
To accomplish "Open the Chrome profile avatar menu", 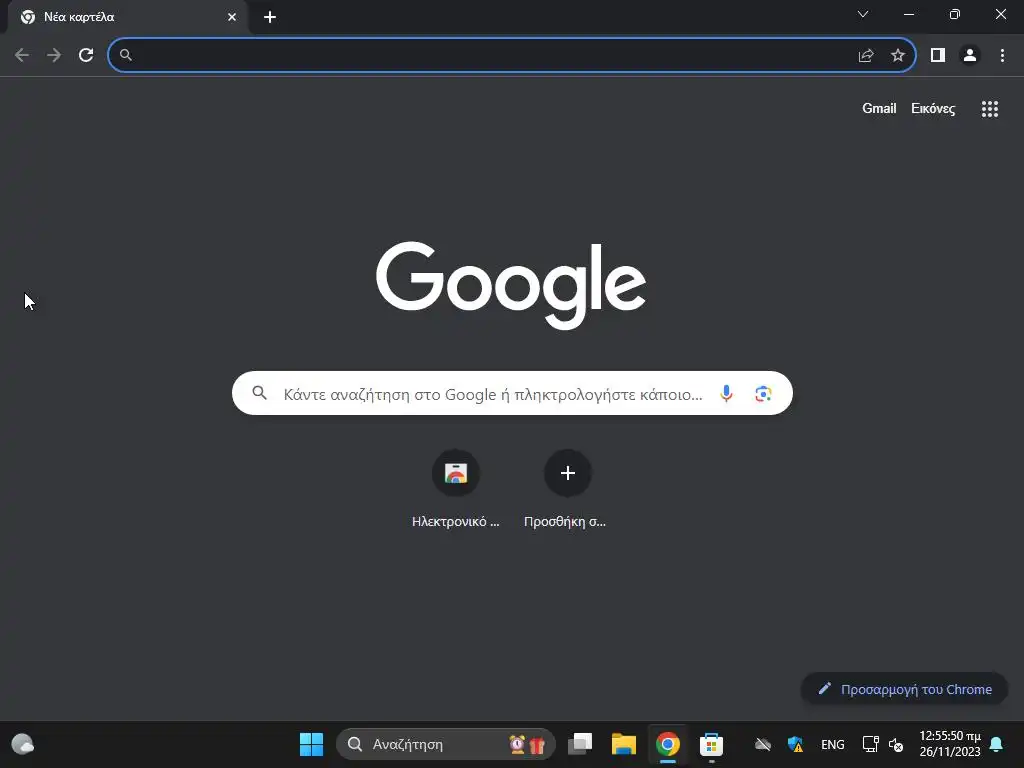I will pyautogui.click(x=970, y=56).
